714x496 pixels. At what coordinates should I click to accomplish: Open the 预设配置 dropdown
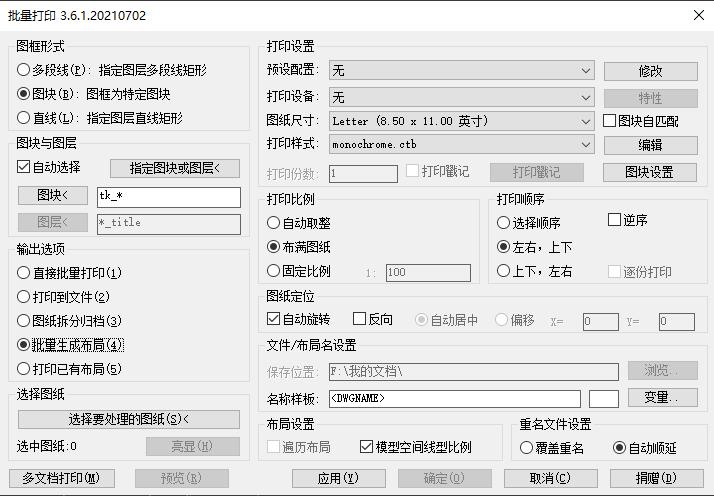pyautogui.click(x=461, y=71)
